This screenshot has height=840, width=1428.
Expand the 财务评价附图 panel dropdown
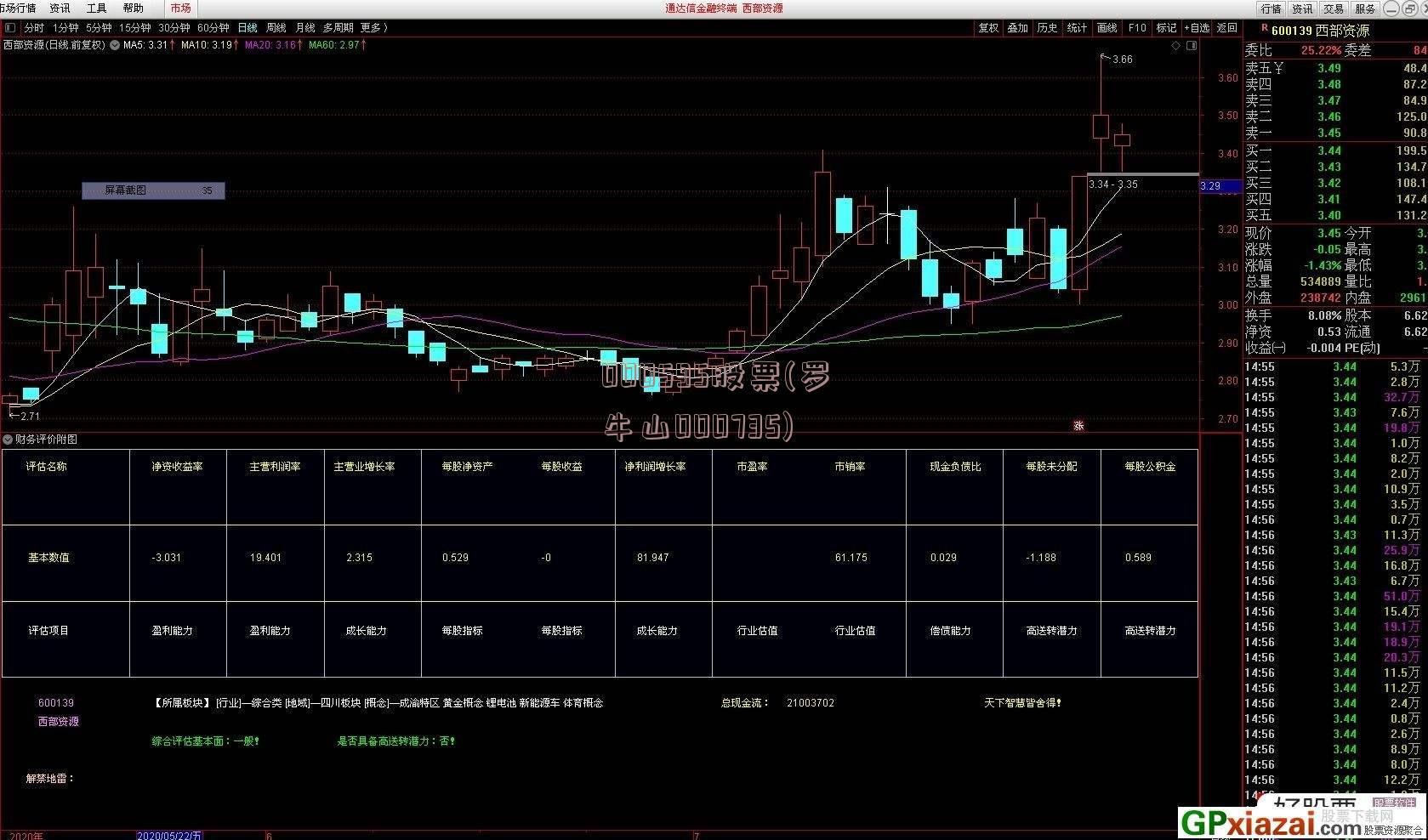(8, 440)
